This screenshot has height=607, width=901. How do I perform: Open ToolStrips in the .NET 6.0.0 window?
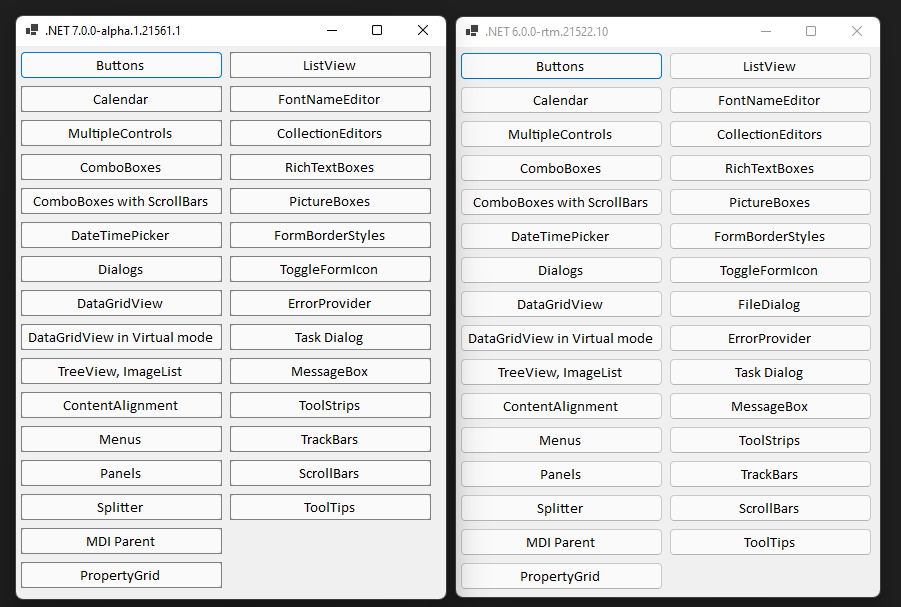(771, 439)
